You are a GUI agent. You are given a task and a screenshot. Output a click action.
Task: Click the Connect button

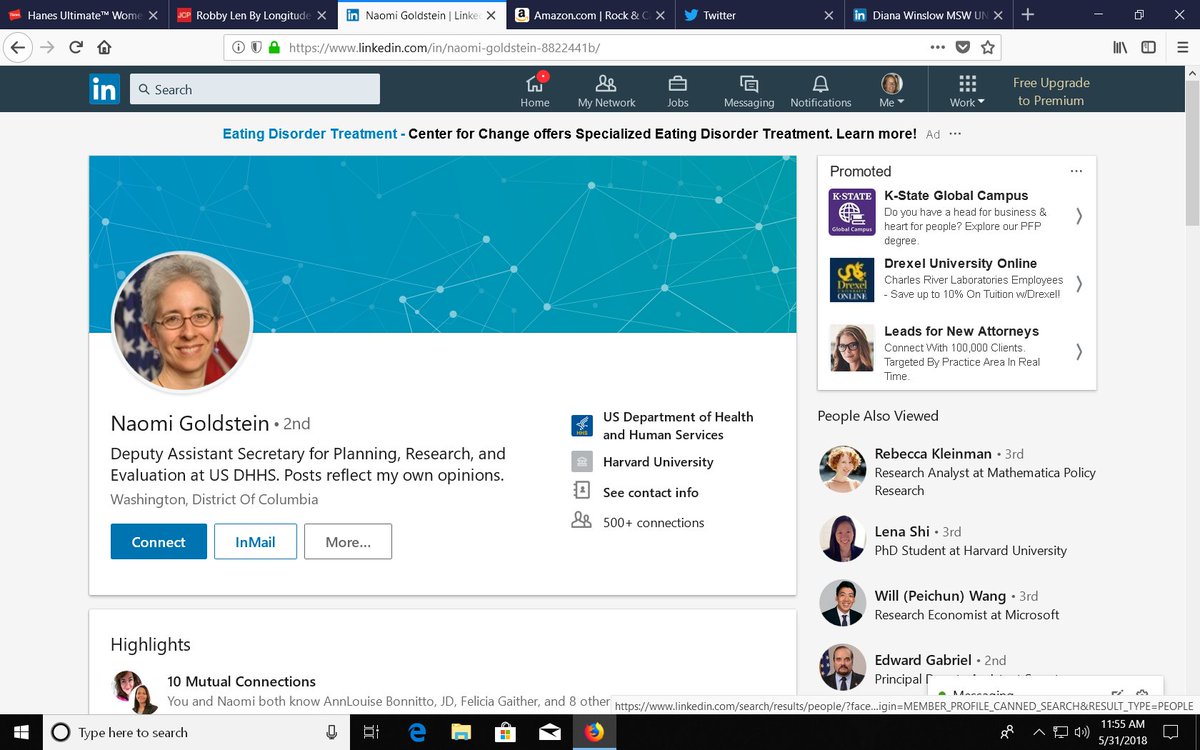click(x=159, y=542)
